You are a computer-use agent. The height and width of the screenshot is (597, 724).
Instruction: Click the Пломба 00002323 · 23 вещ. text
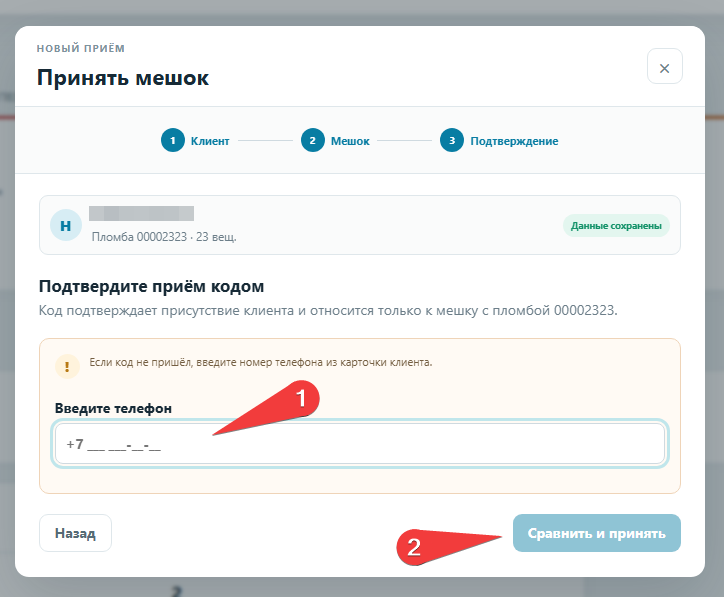164,237
